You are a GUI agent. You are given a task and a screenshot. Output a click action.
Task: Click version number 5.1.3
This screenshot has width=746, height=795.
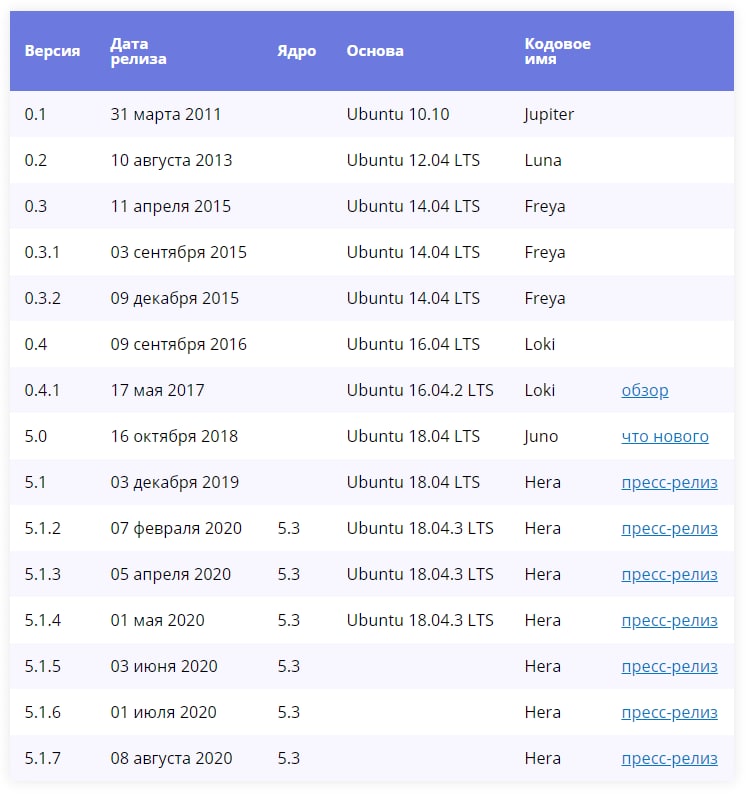[x=42, y=574]
